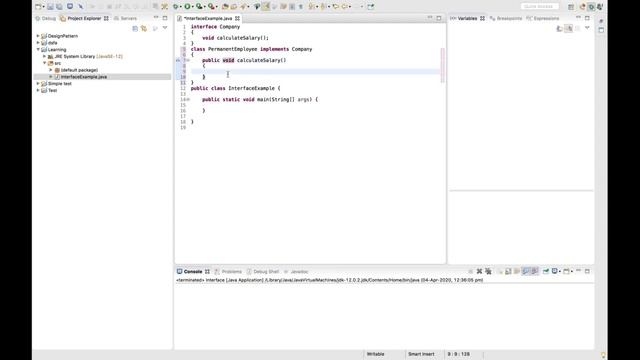The width and height of the screenshot is (640, 360).
Task: Click the Open Perspective icon
Action: [x=571, y=7]
